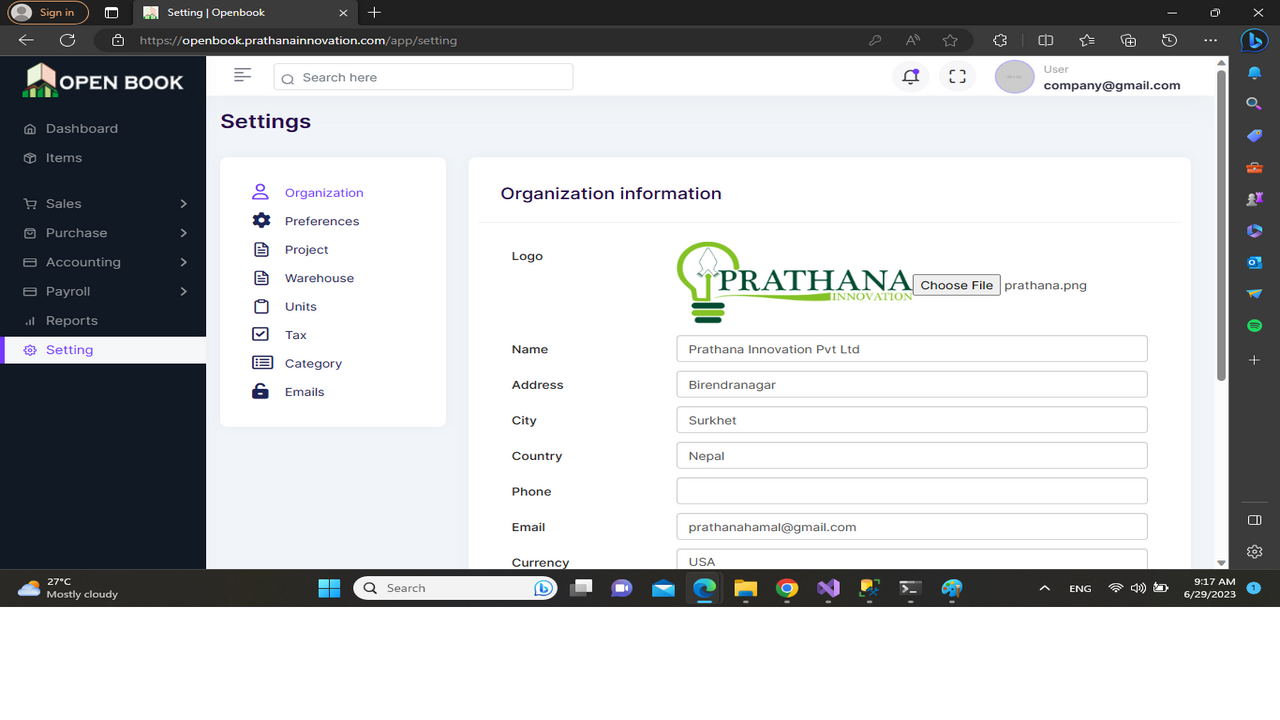Expand the Purchase menu
The width and height of the screenshot is (1280, 720).
(x=75, y=232)
